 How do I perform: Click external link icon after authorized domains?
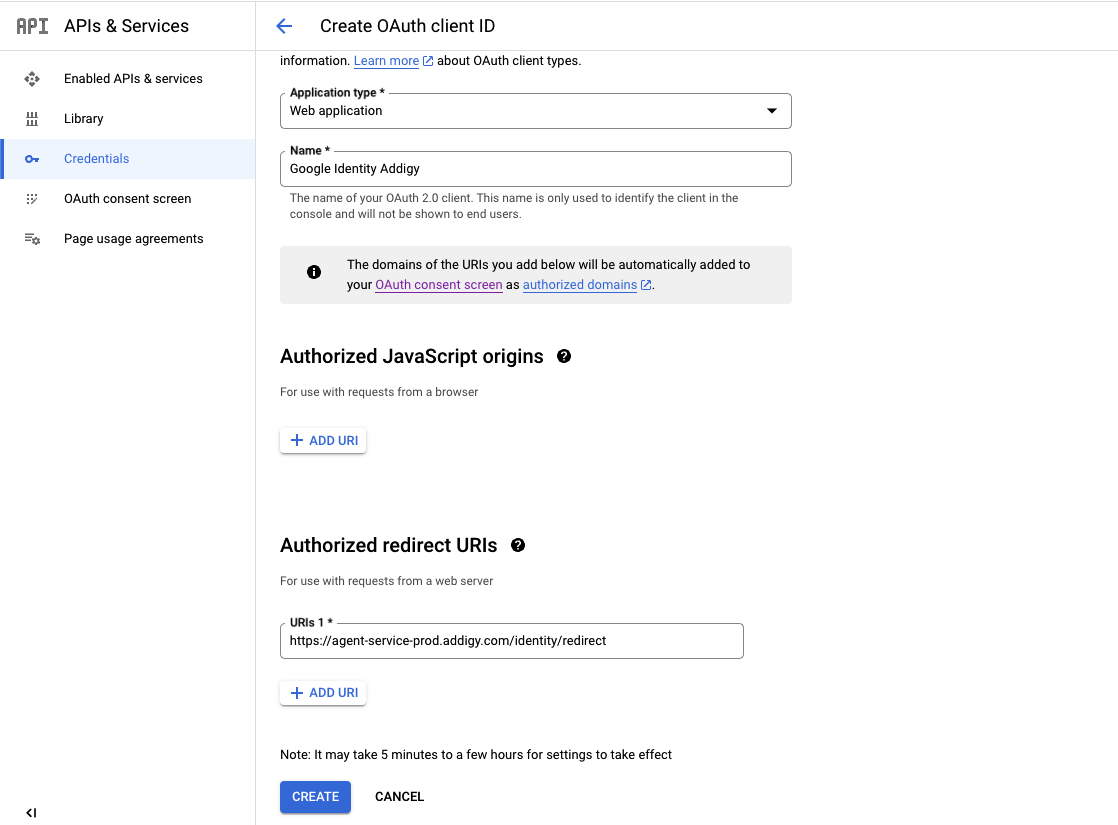646,285
